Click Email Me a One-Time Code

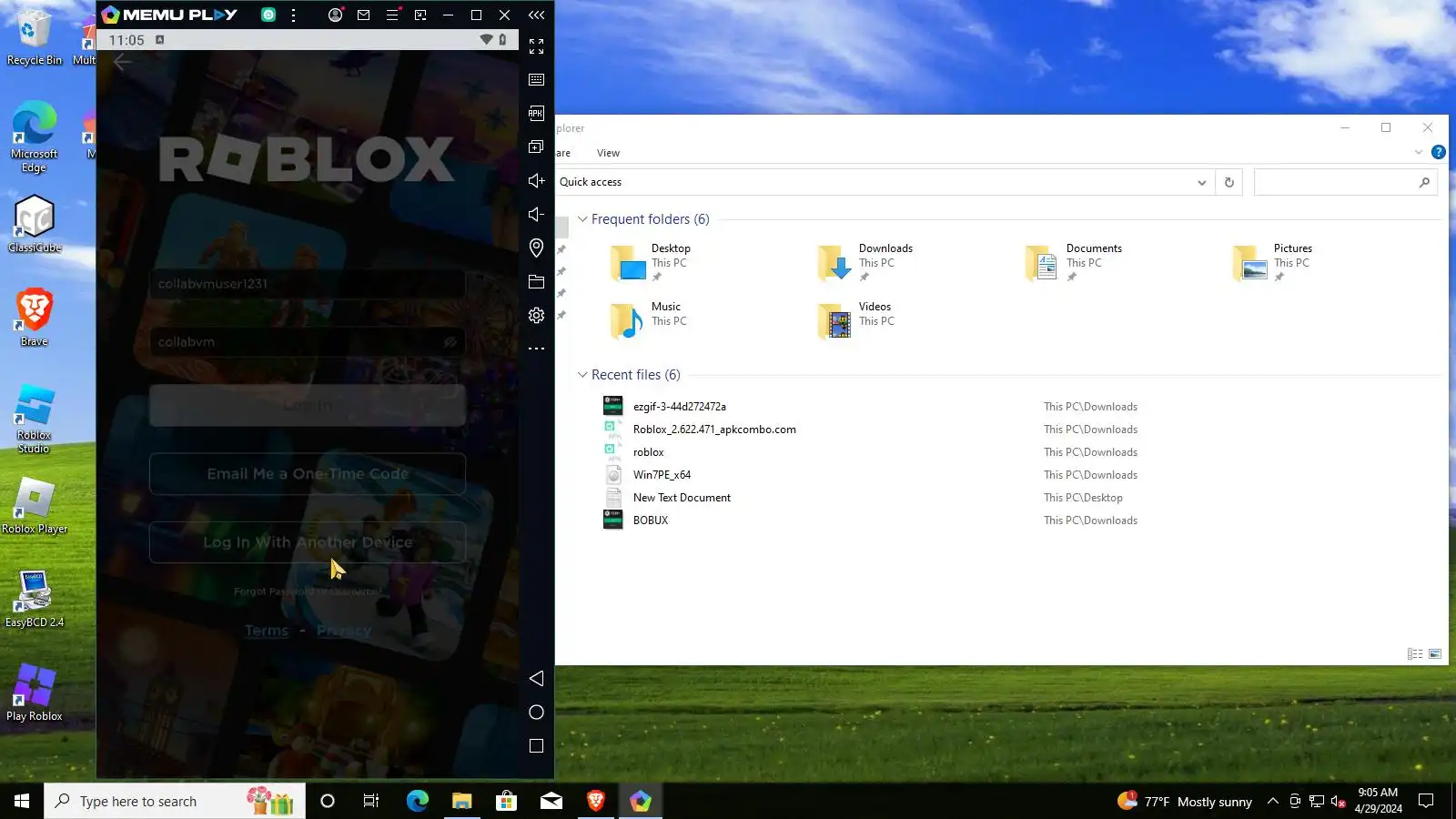tap(308, 474)
